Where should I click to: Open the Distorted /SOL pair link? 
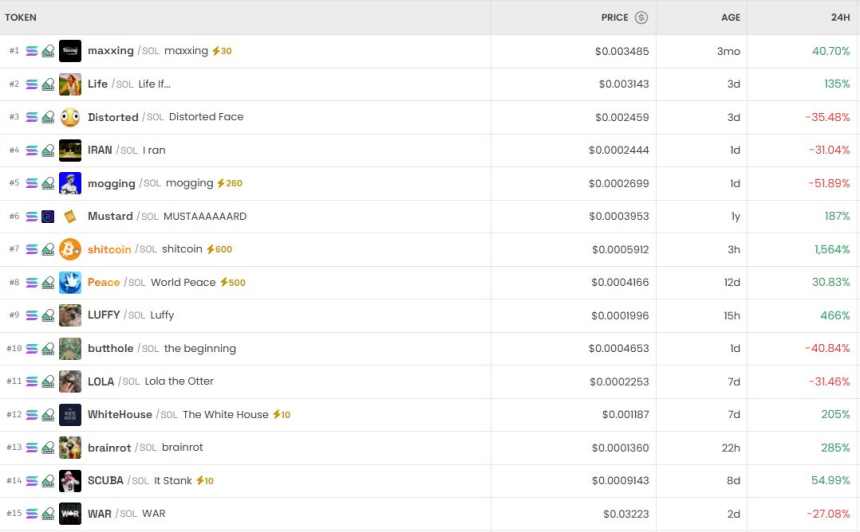tap(126, 117)
